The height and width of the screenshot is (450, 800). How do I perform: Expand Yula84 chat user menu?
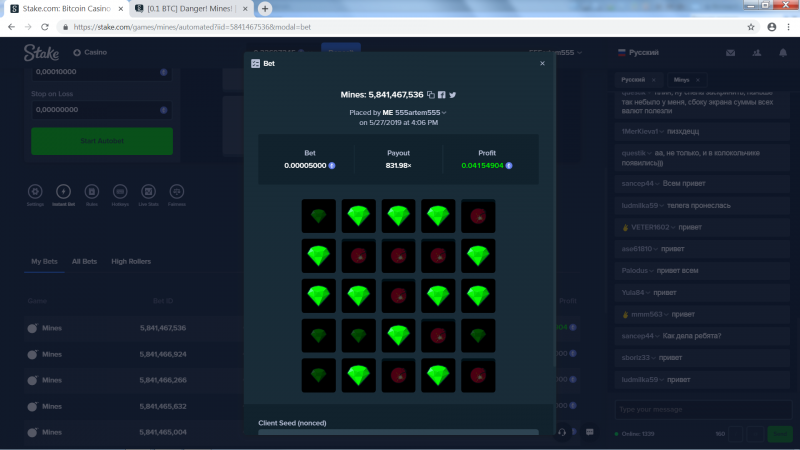(648, 293)
